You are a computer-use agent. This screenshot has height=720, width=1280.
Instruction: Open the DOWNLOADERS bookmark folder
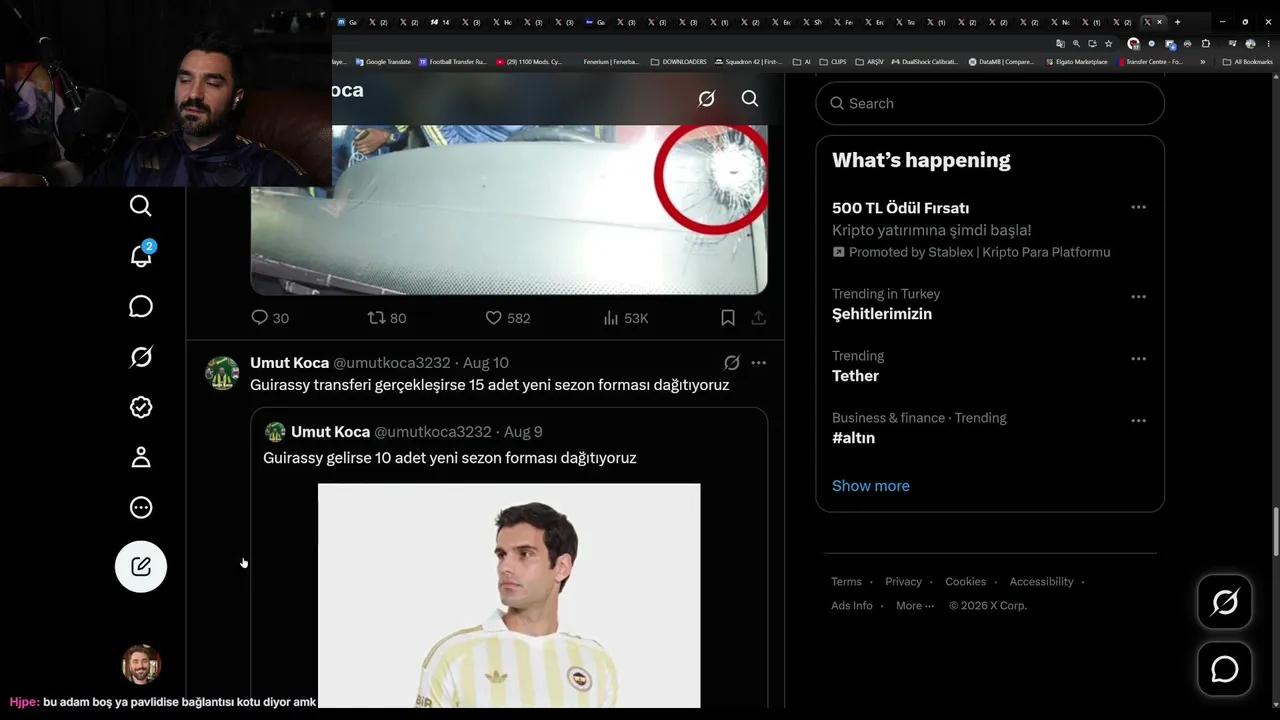tap(678, 62)
